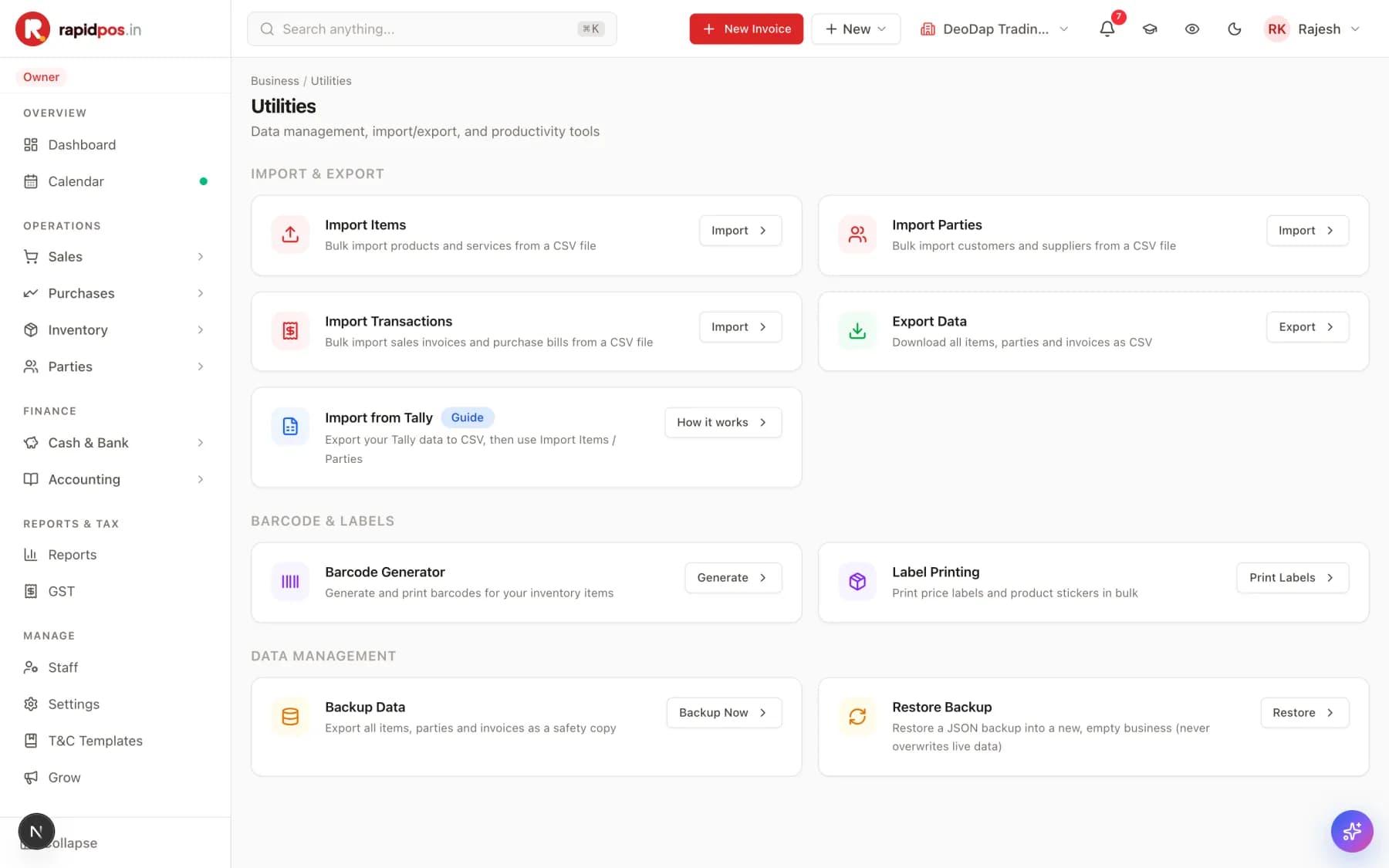
Task: Click the graduation cap tutorials icon
Action: (1150, 29)
